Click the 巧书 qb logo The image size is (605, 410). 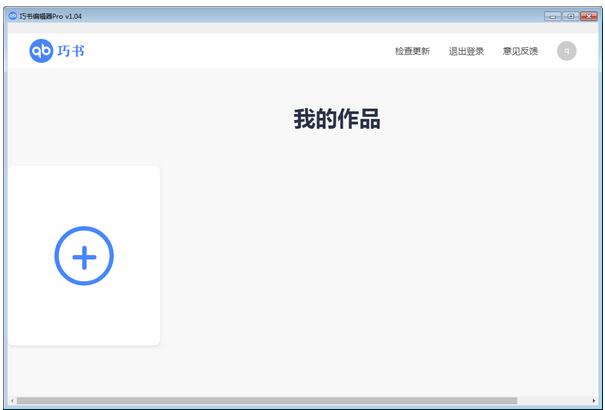[57, 51]
